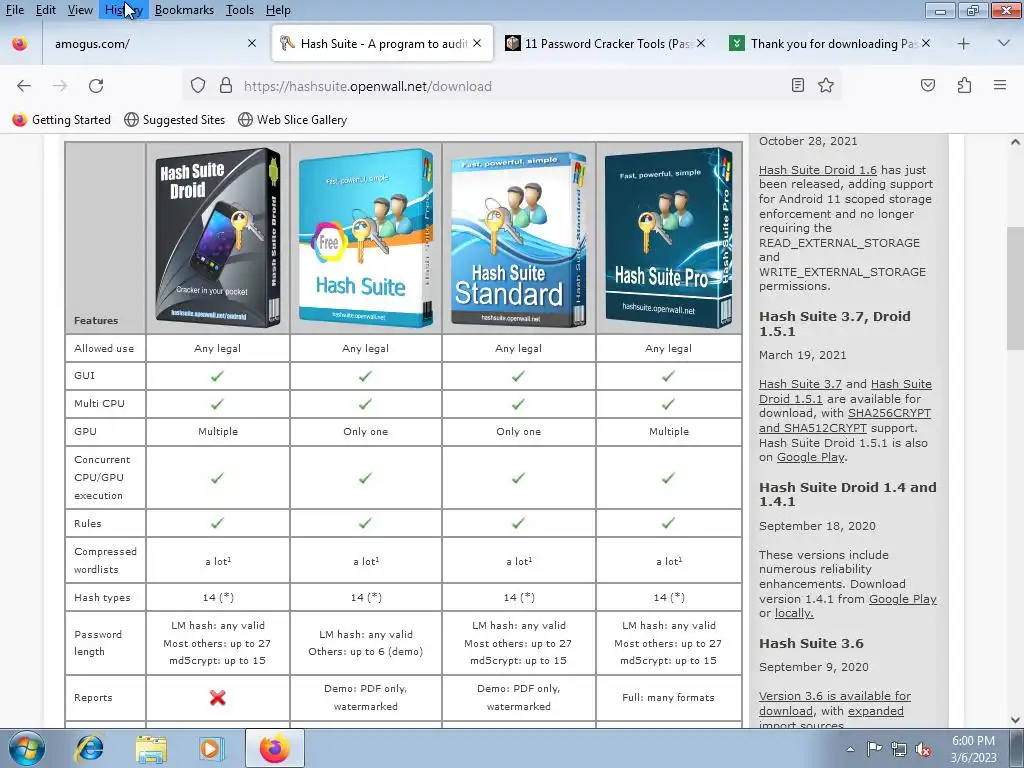Click 'Full: many formats' cell text
This screenshot has width=1024, height=768.
coord(668,697)
